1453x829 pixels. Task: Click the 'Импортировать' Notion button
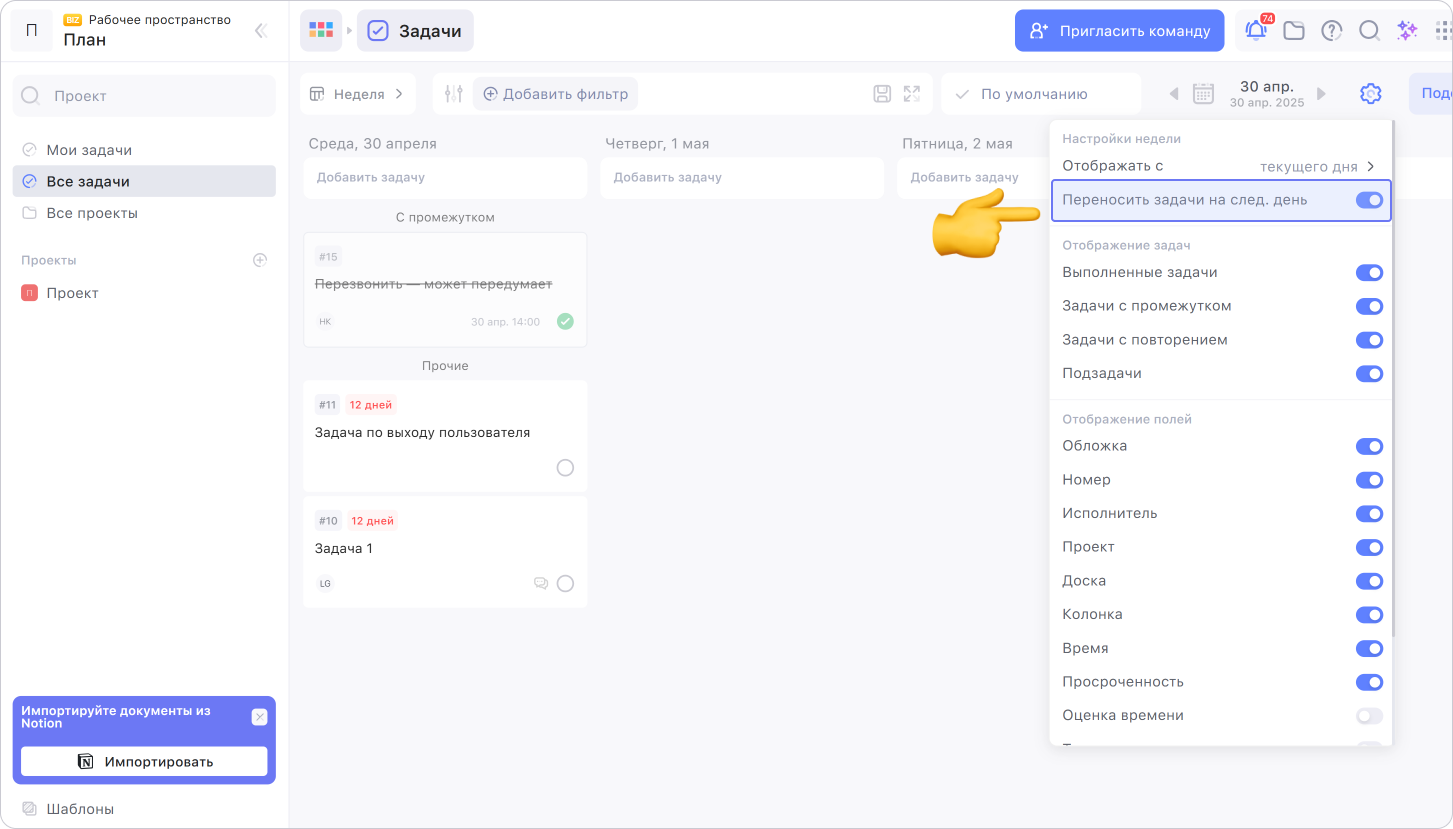(144, 762)
